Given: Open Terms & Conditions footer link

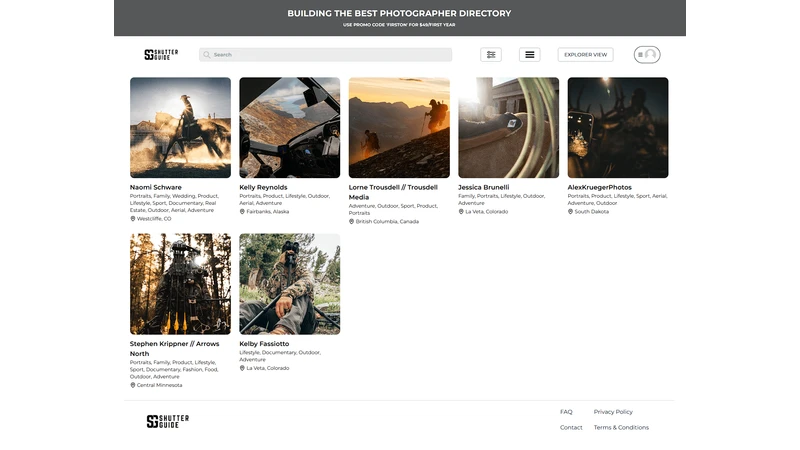Looking at the screenshot, I should 621,427.
